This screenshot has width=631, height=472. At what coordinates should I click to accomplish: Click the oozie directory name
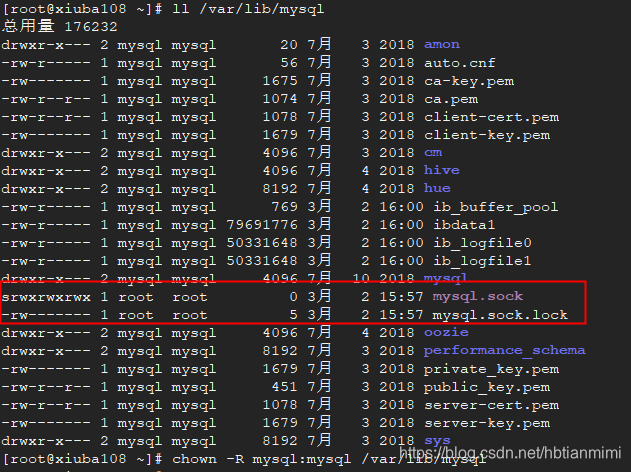point(446,332)
